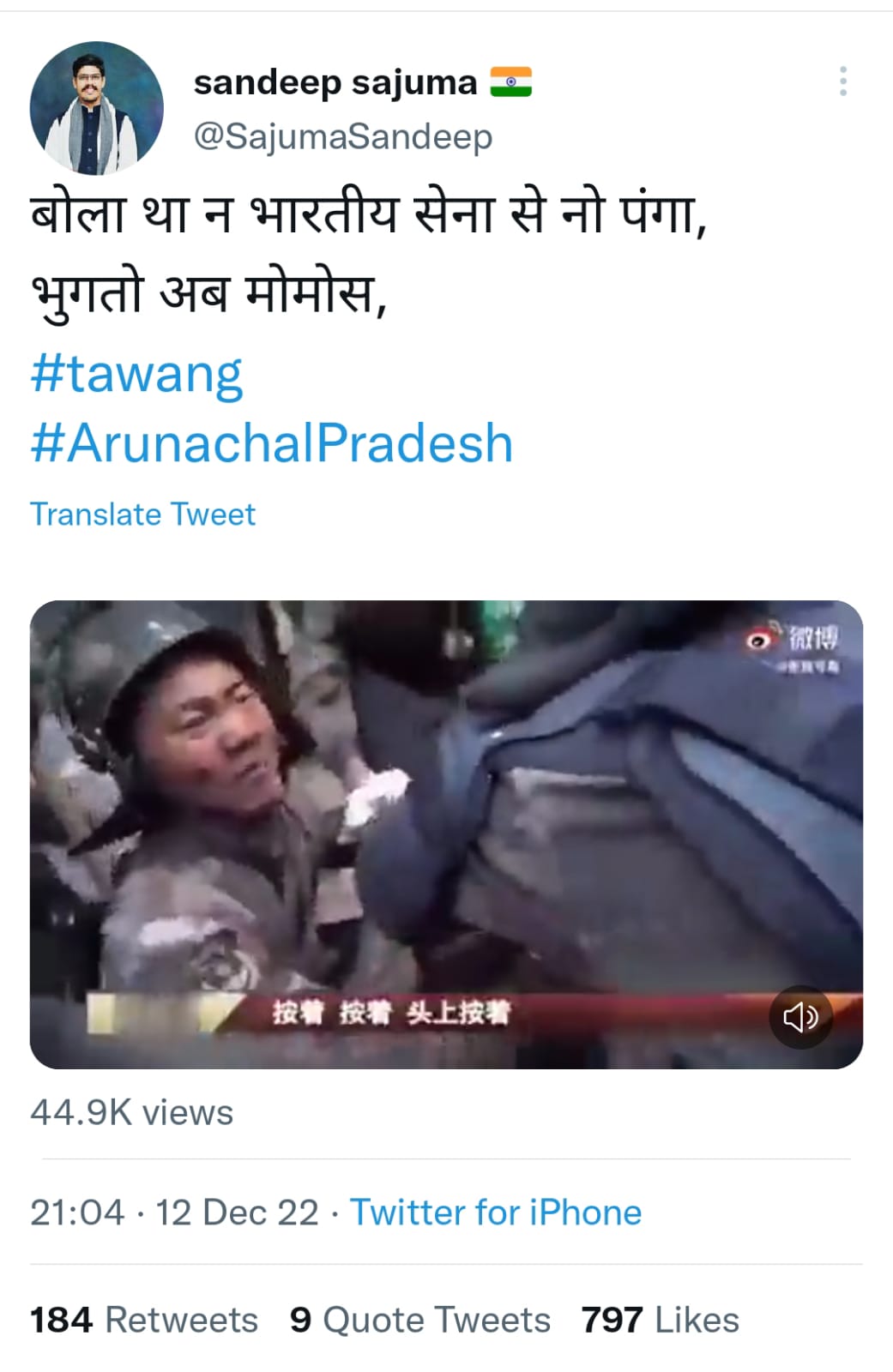This screenshot has height=1372, width=893.
Task: Open the @SajumaSandeep handle
Action: (x=343, y=136)
